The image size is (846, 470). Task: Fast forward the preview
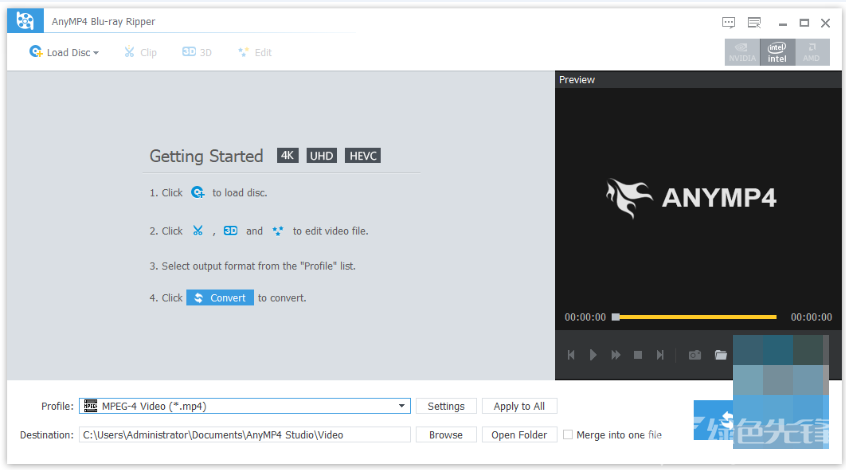pyautogui.click(x=616, y=355)
